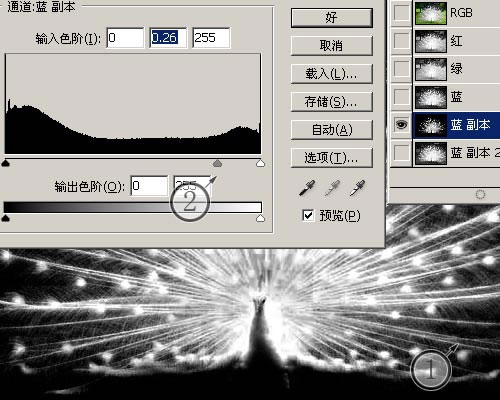This screenshot has width=500, height=400.
Task: Select the 绿 (Green) channel
Action: point(457,69)
